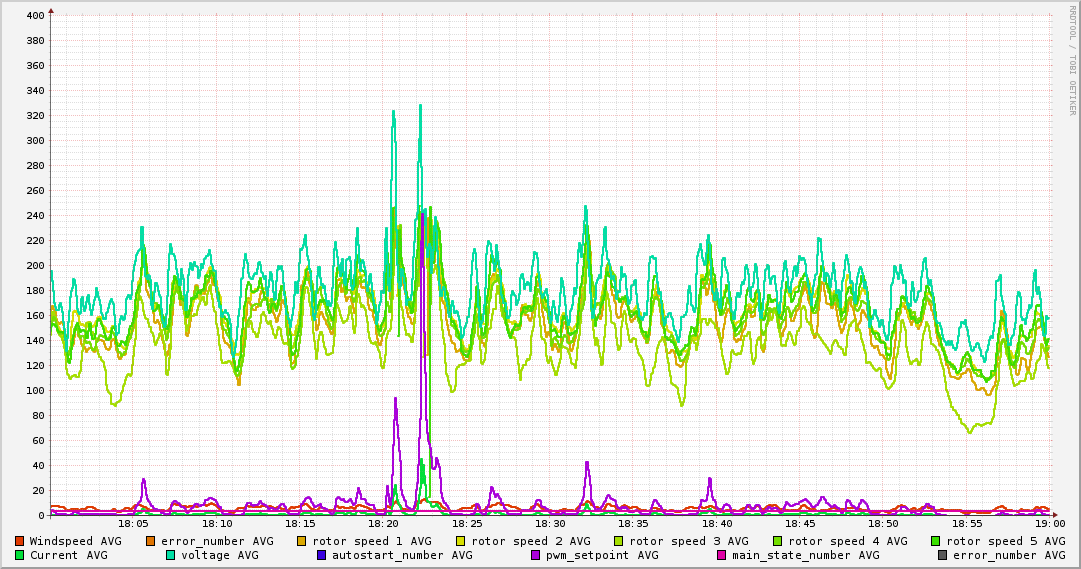This screenshot has width=1081, height=569.
Task: Click the "rotor speed 3 AVG" label
Action: (689, 541)
